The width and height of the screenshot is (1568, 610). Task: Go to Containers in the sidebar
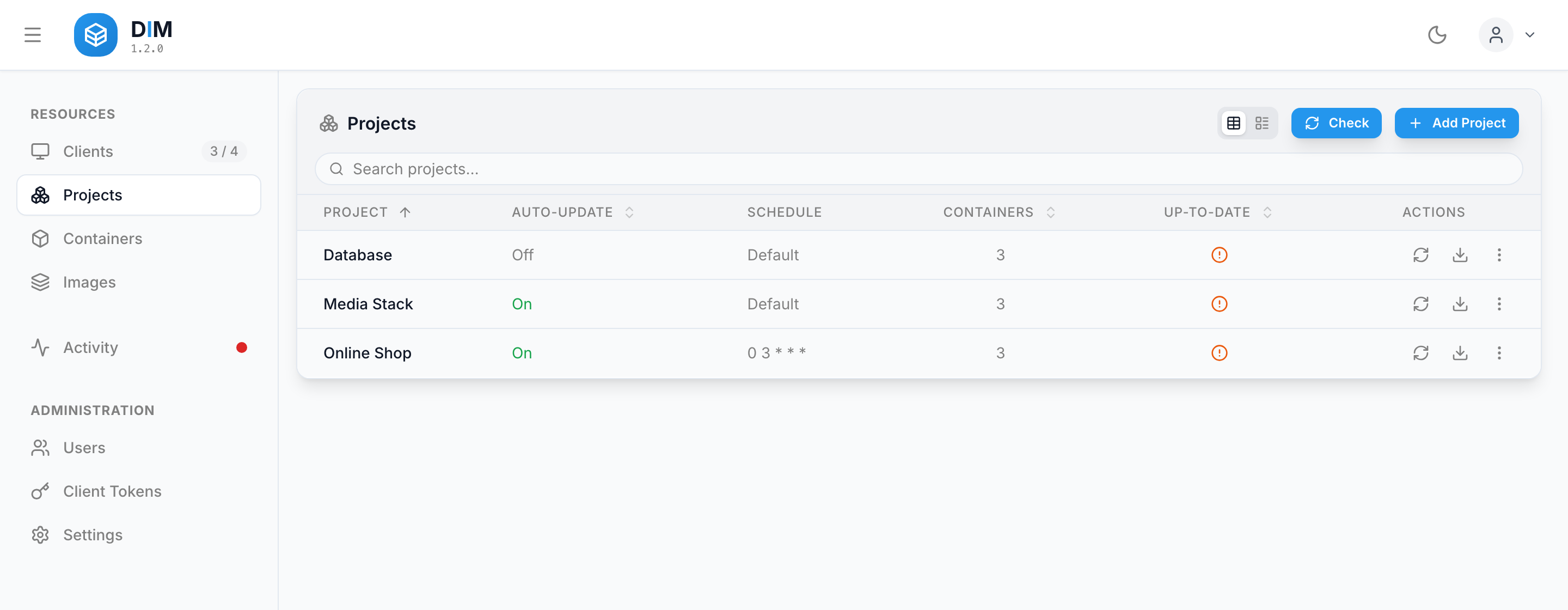(139, 239)
